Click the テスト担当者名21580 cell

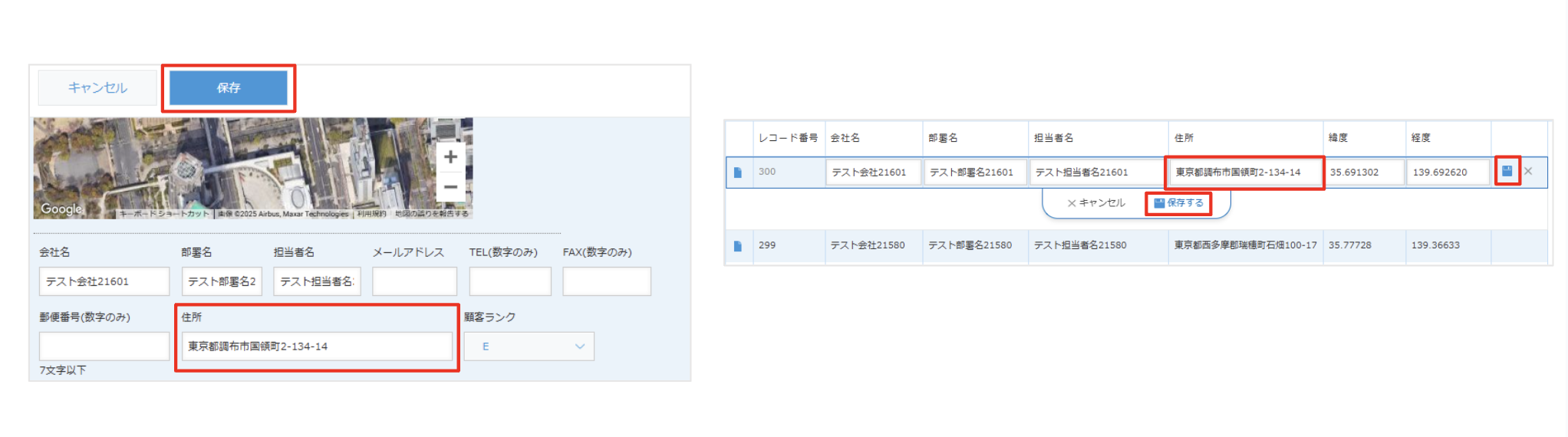coord(1080,245)
